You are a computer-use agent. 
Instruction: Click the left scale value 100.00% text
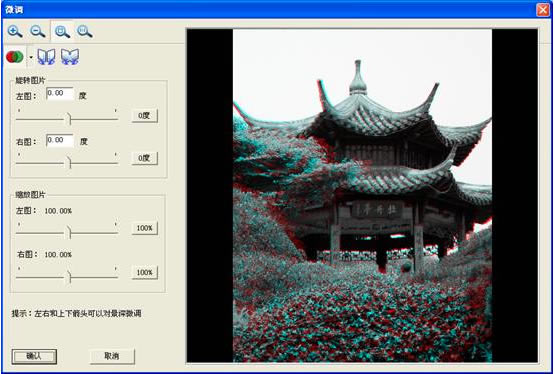point(58,211)
